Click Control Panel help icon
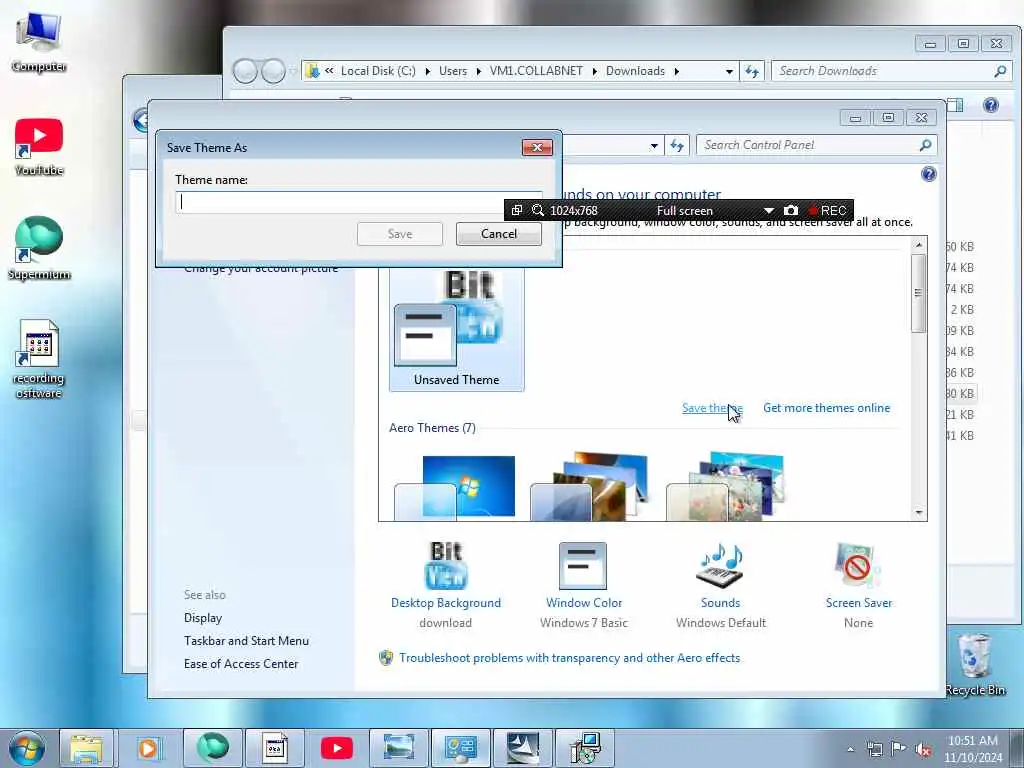 (929, 174)
